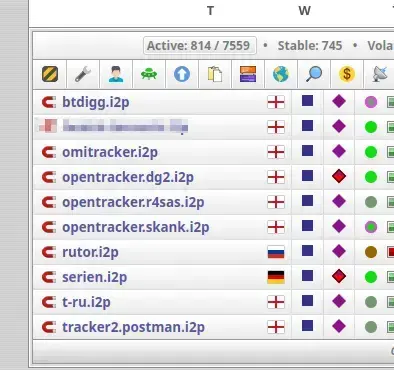The width and height of the screenshot is (394, 370).
Task: Click the Active: 814 / 7559 button
Action: click(x=200, y=45)
